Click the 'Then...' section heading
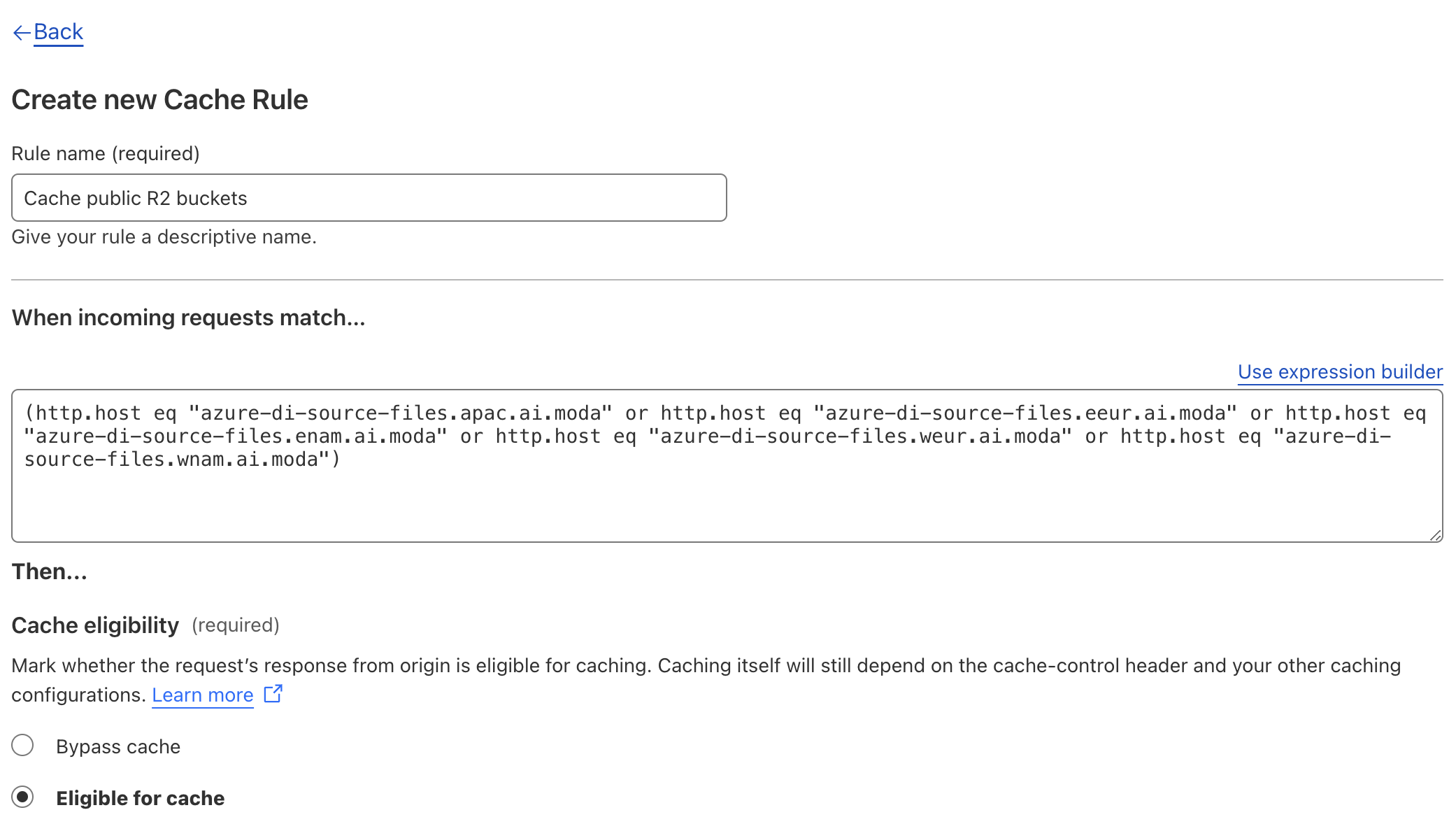This screenshot has height=824, width=1456. tap(49, 572)
